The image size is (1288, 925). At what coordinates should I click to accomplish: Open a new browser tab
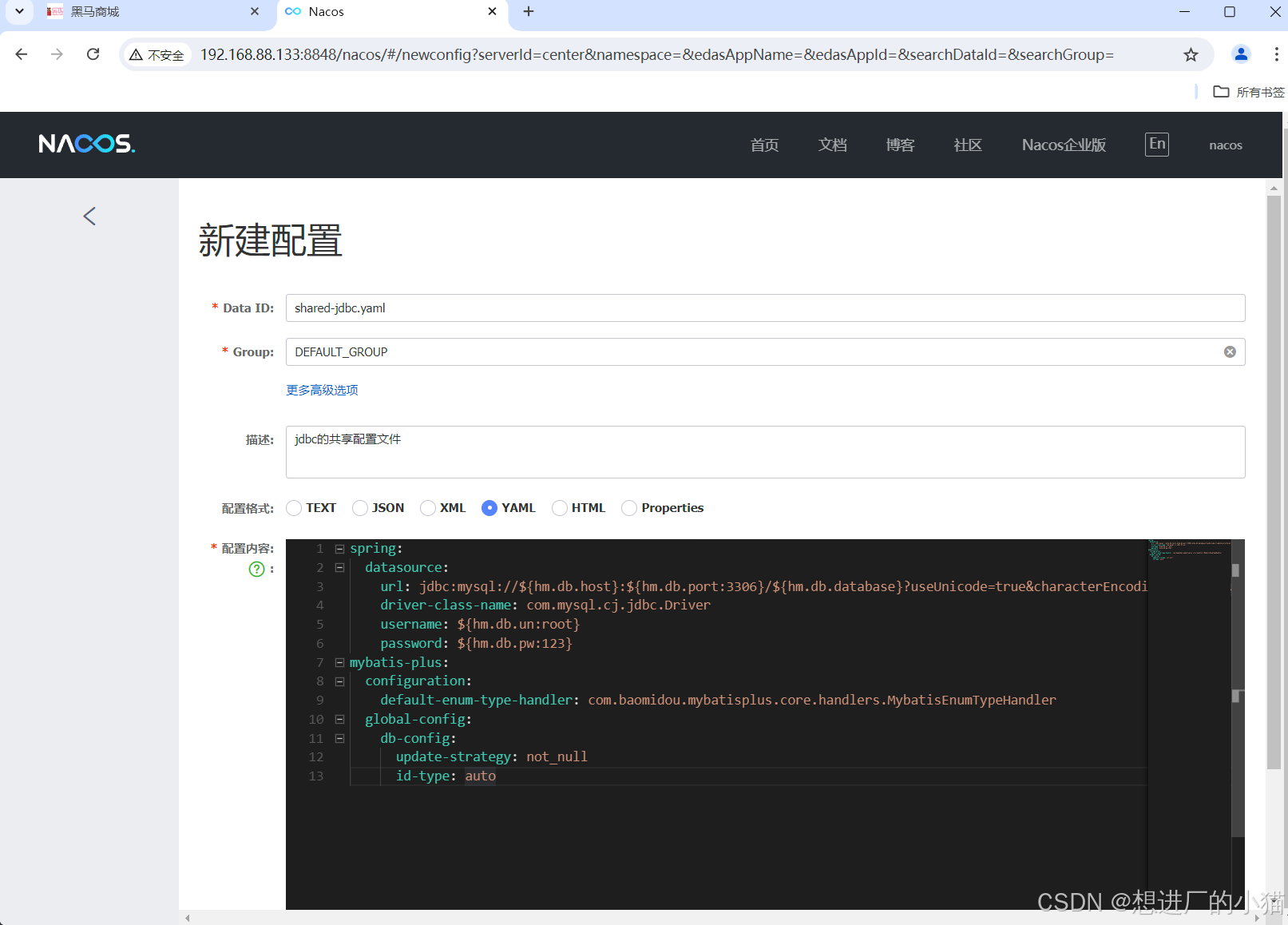(529, 11)
